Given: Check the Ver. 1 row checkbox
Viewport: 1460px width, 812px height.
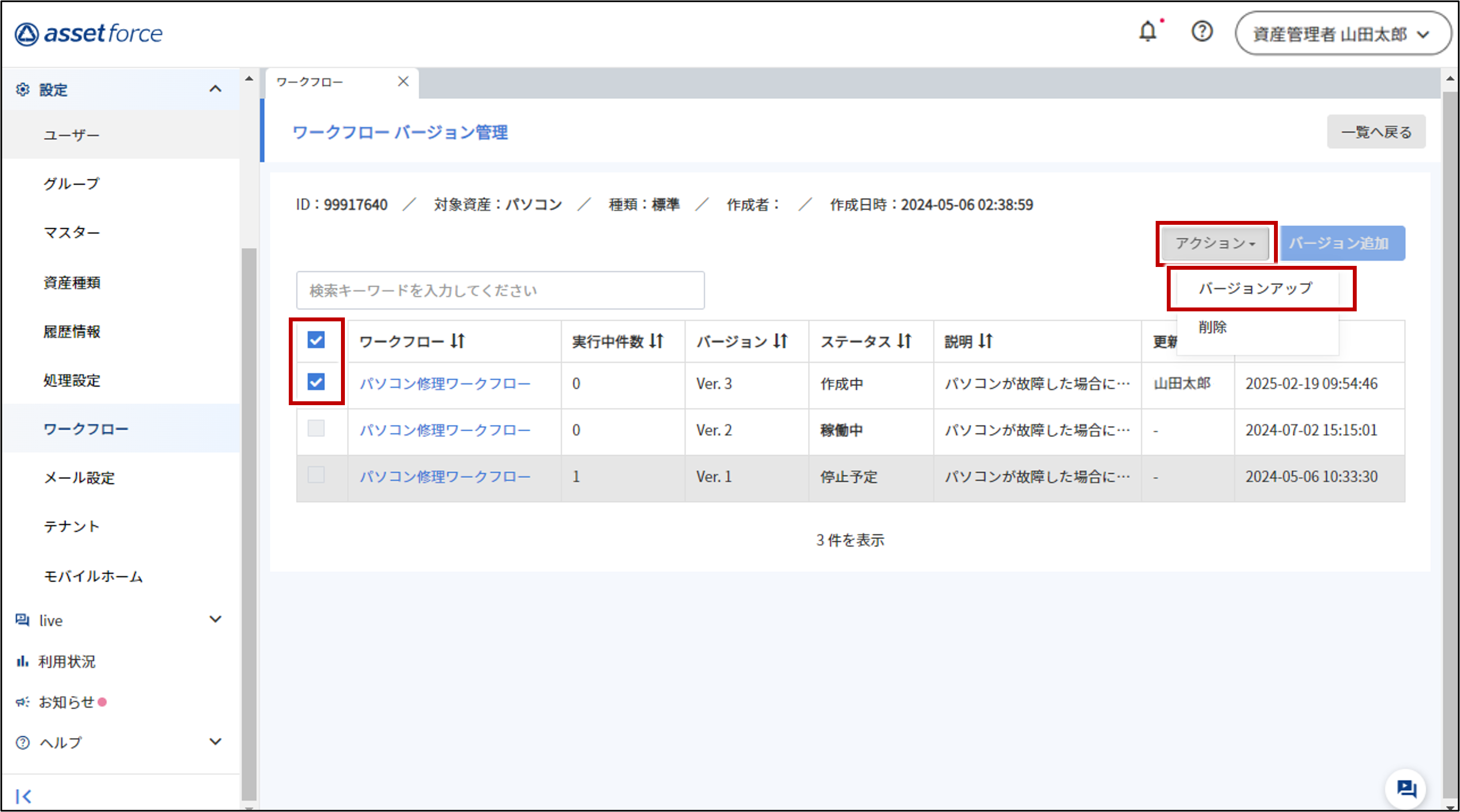Looking at the screenshot, I should (316, 475).
